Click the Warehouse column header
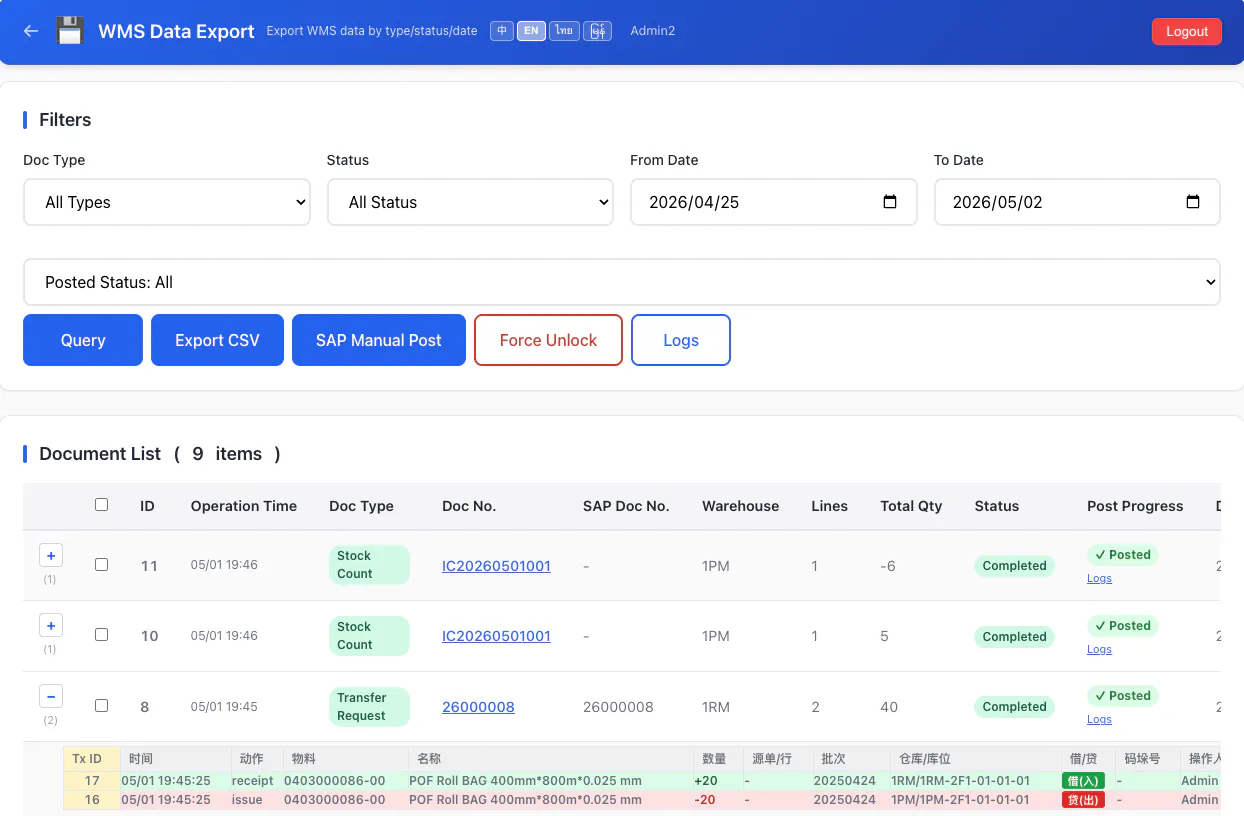 pos(740,506)
